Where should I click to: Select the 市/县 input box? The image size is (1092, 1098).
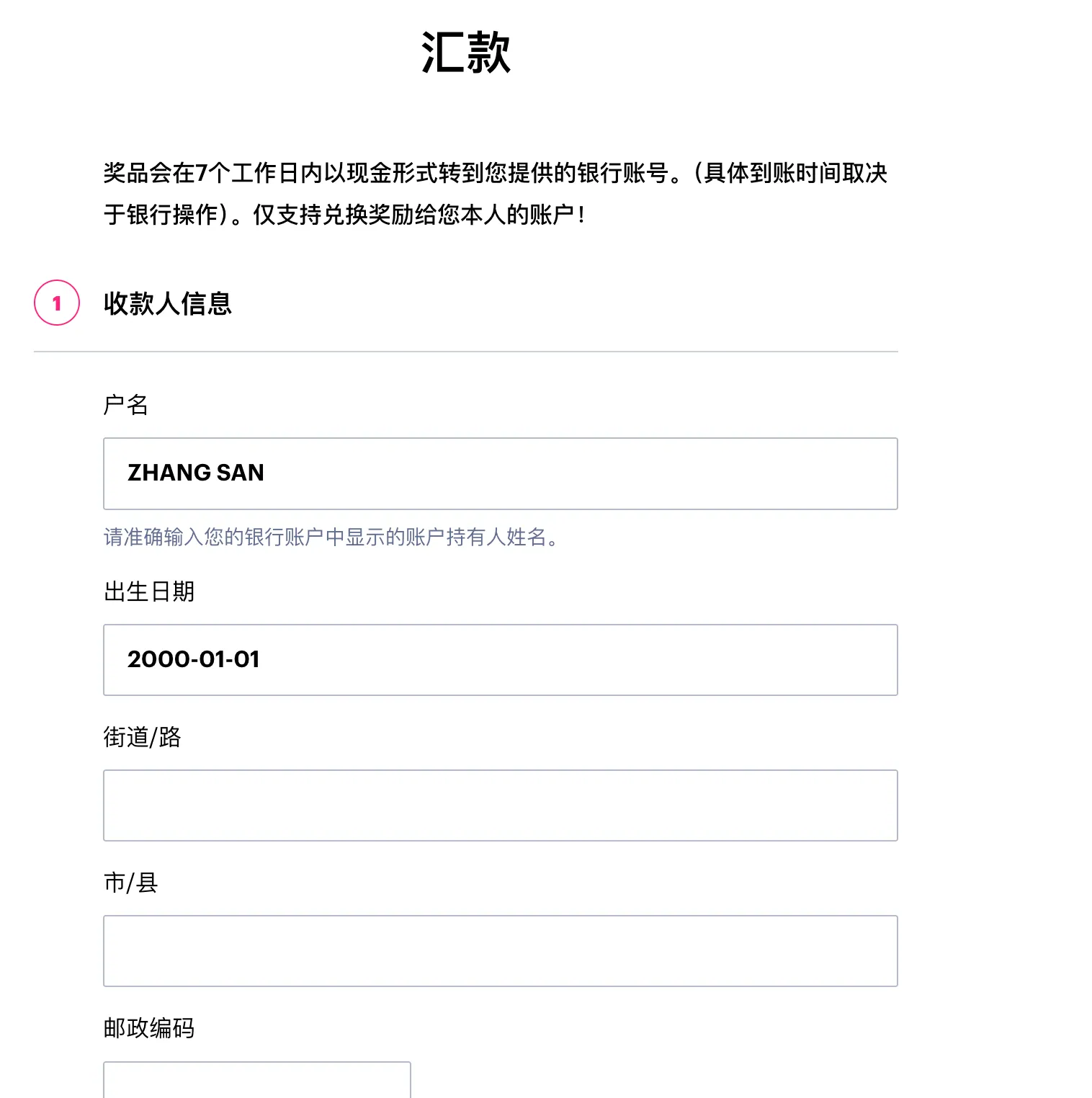500,951
